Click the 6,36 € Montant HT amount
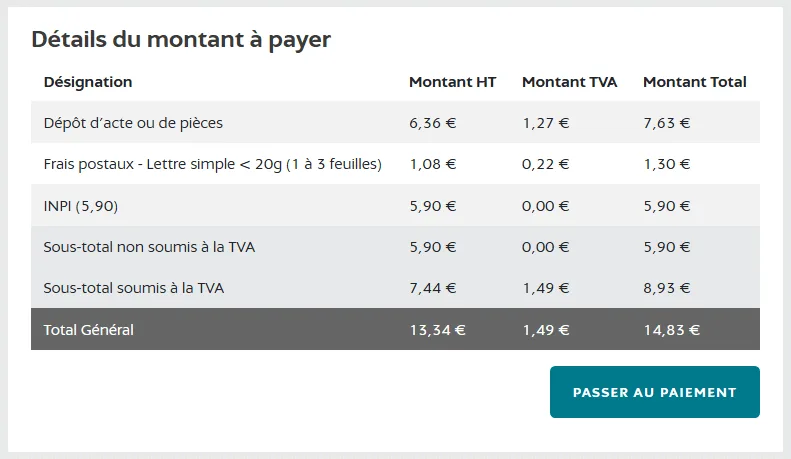This screenshot has width=791, height=459. [432, 124]
